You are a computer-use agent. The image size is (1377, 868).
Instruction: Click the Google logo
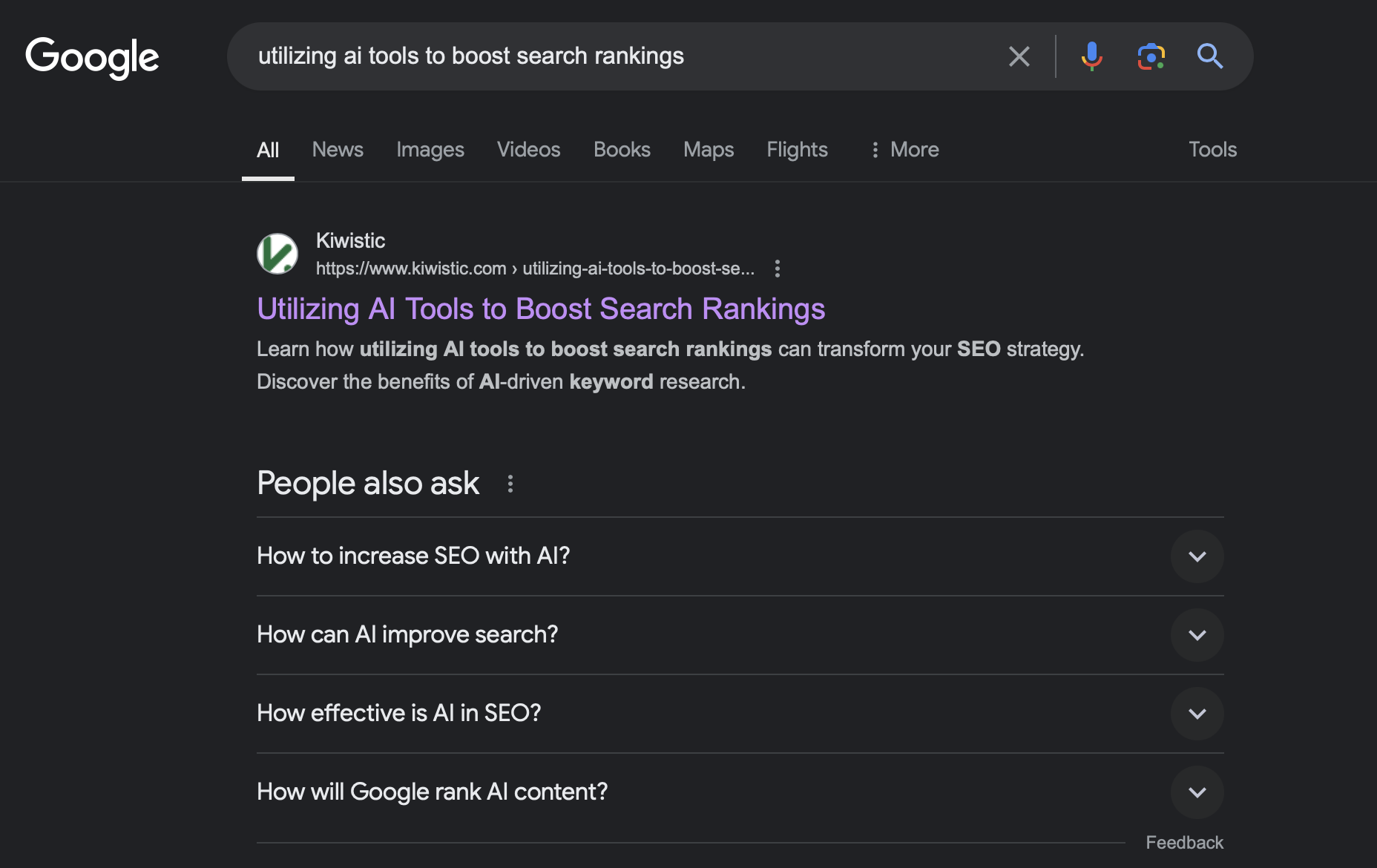coord(92,58)
